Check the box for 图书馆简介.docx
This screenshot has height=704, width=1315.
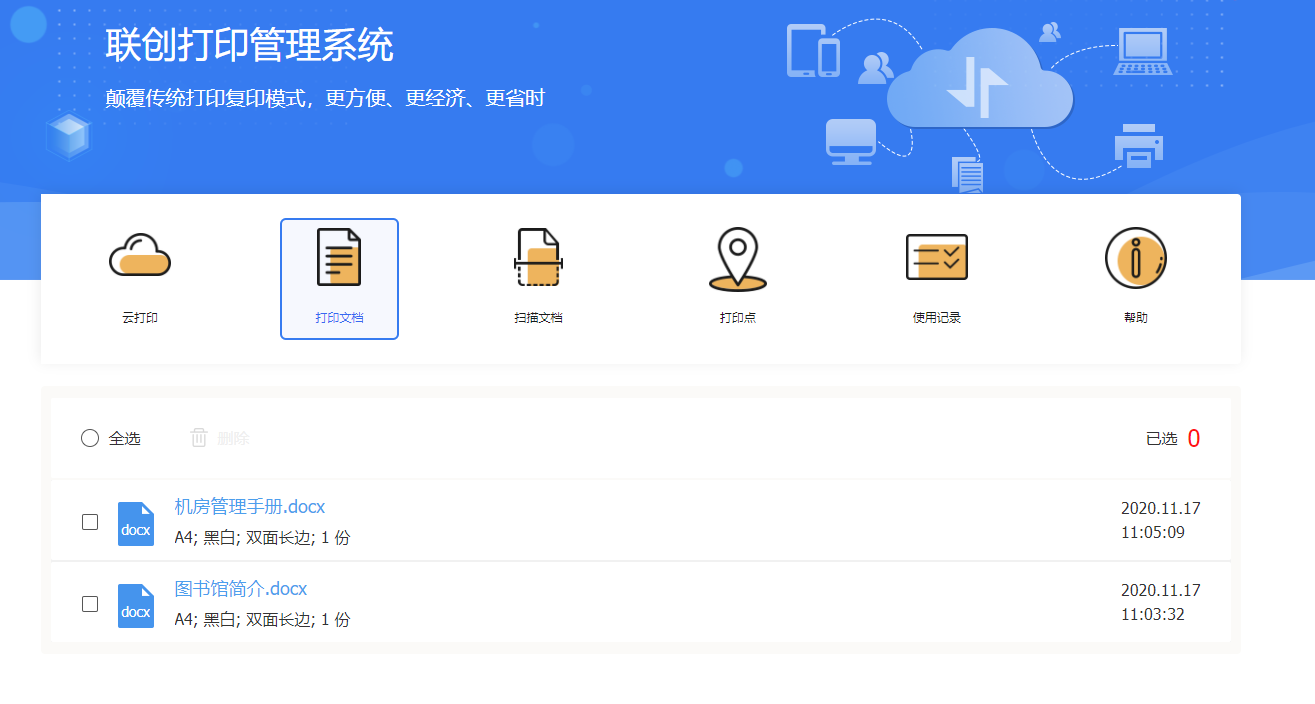pos(90,604)
